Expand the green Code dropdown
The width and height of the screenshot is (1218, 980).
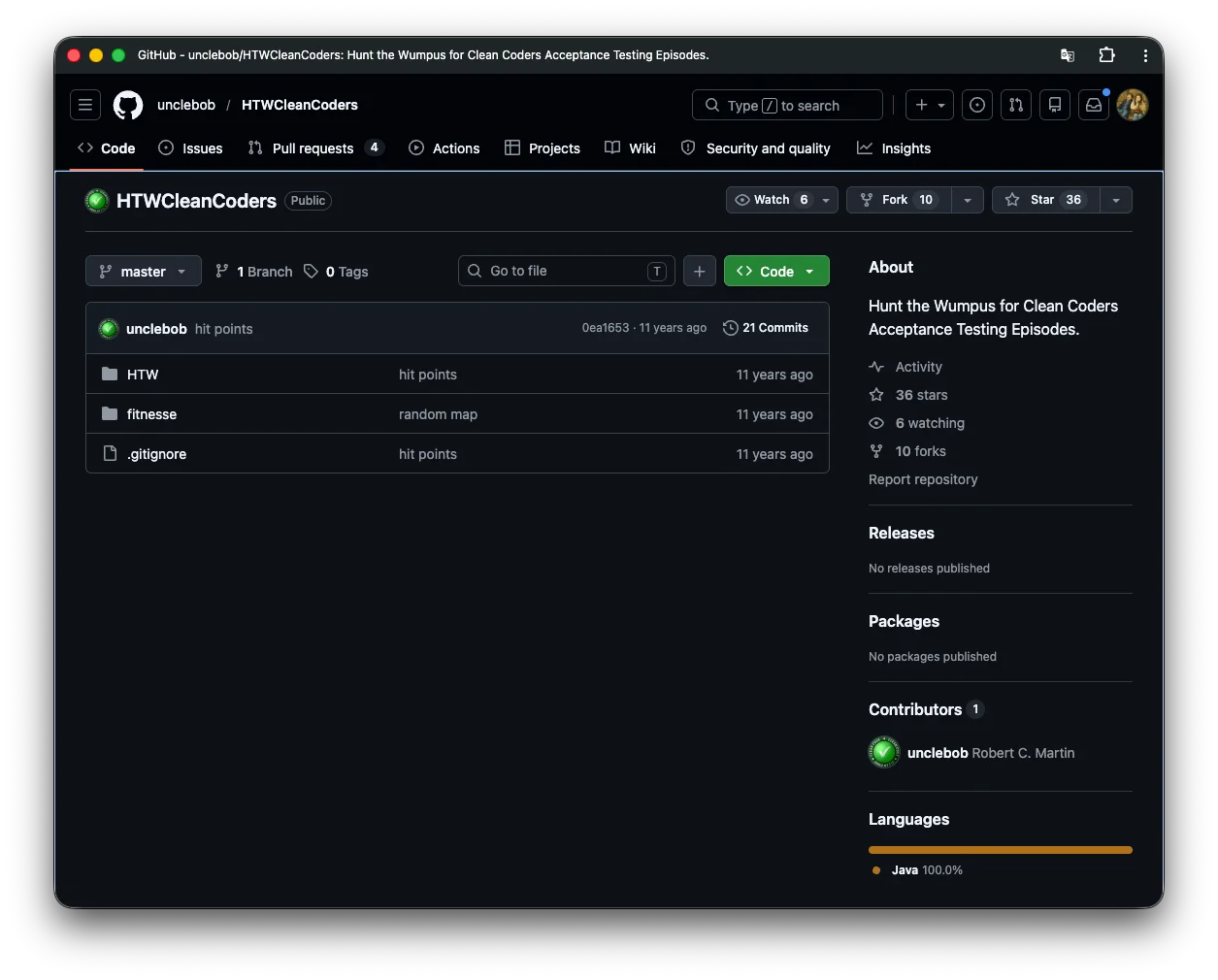[776, 271]
